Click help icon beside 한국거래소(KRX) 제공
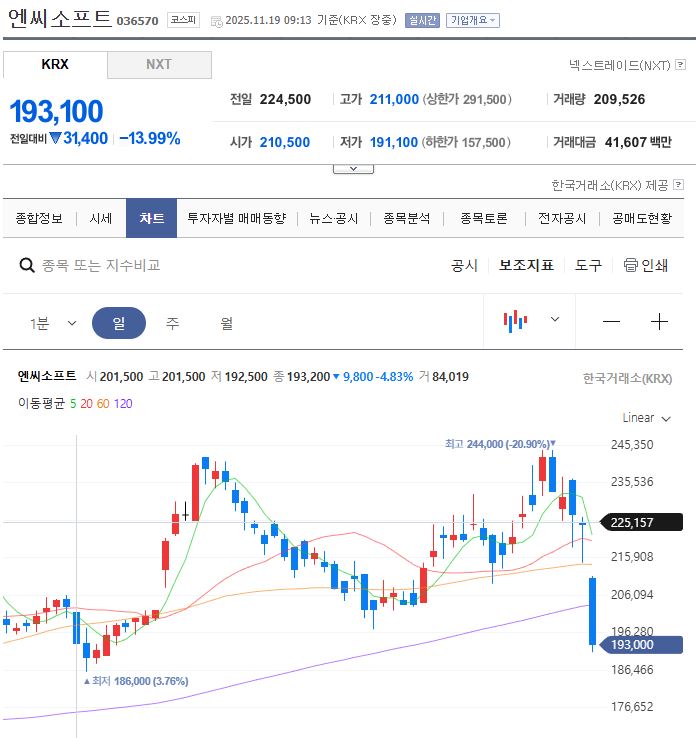 679,185
